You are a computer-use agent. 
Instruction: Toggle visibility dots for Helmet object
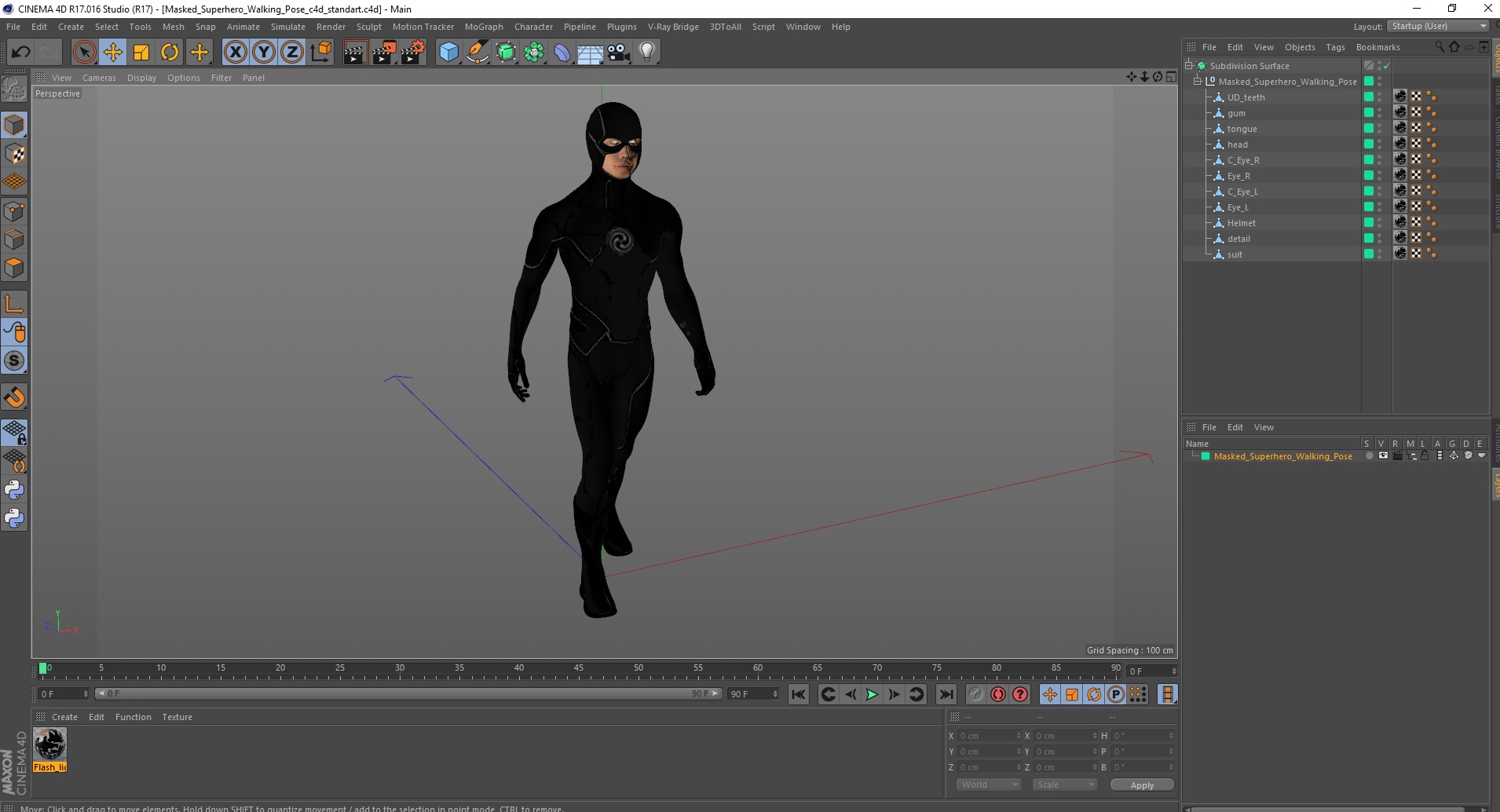coord(1380,223)
